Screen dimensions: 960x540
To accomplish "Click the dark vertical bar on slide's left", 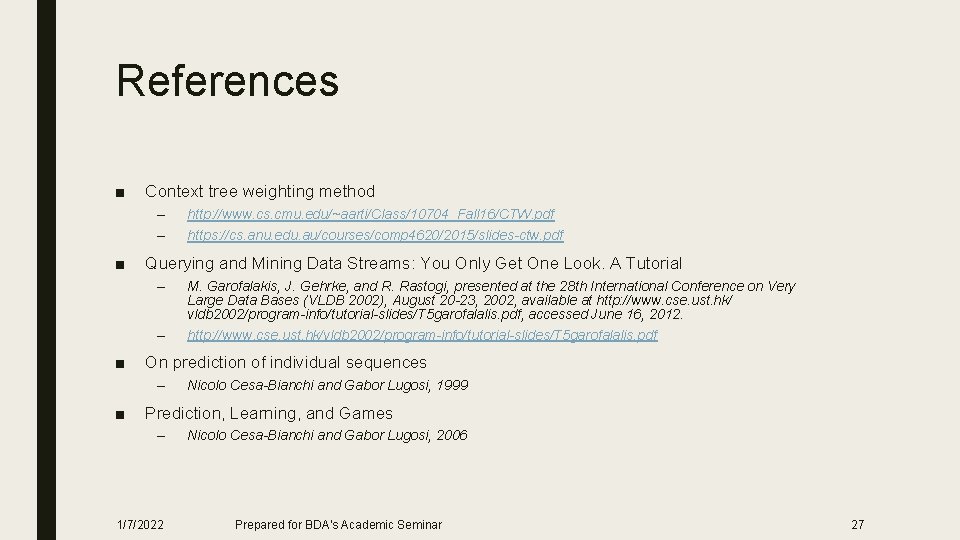I will pos(47,270).
